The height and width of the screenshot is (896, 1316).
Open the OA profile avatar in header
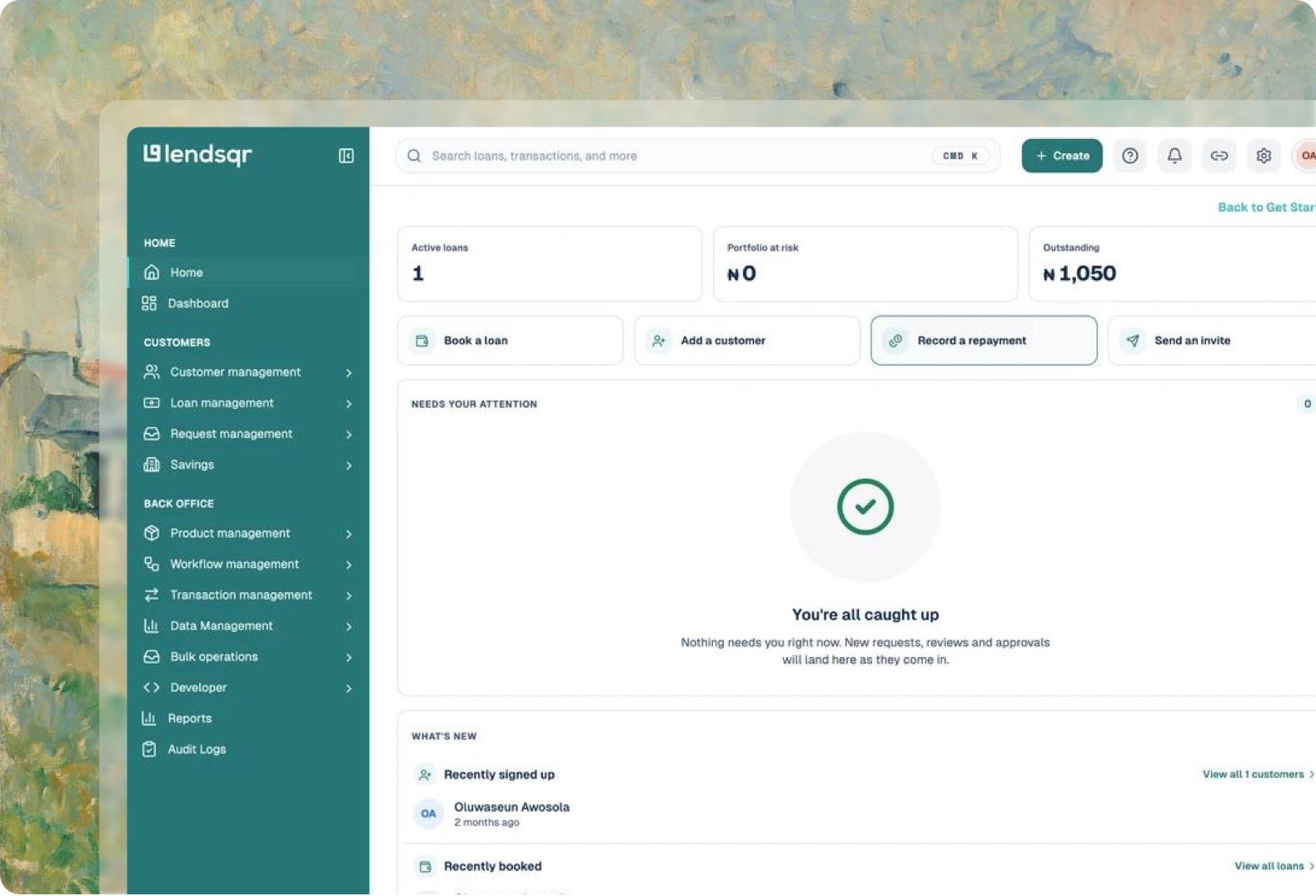tap(1305, 156)
